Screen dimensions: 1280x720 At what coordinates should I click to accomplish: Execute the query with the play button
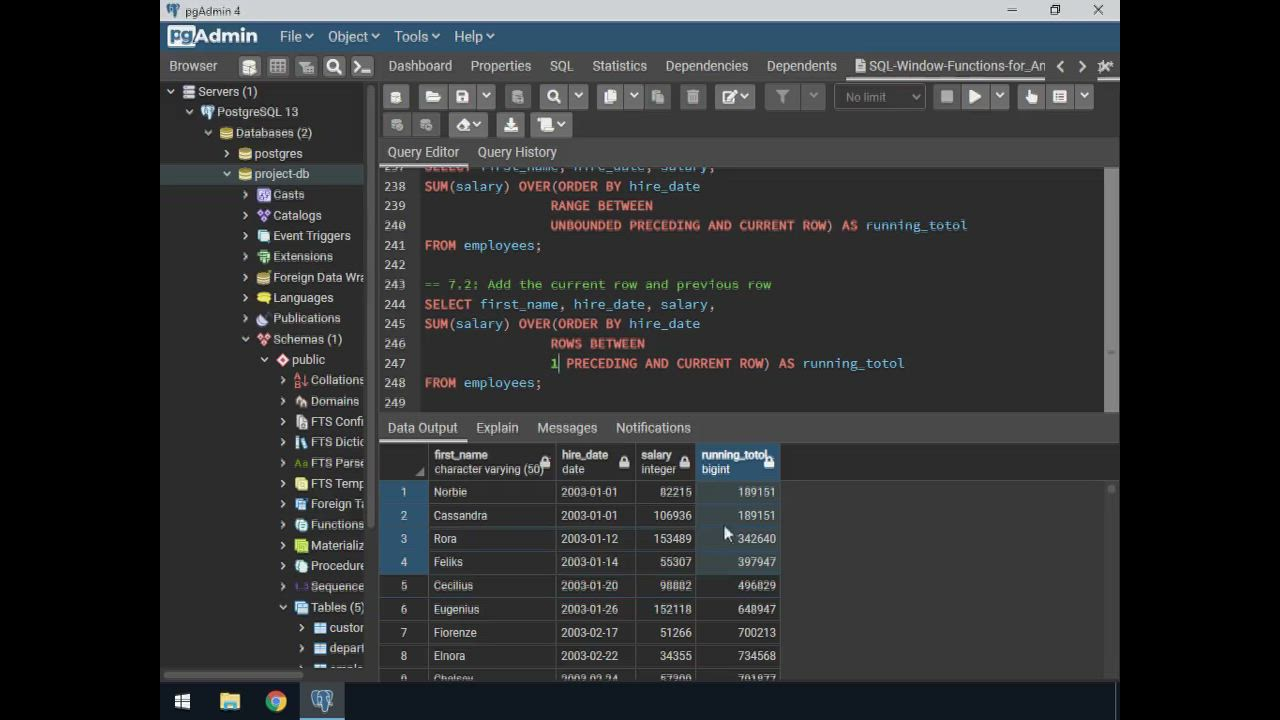click(974, 97)
